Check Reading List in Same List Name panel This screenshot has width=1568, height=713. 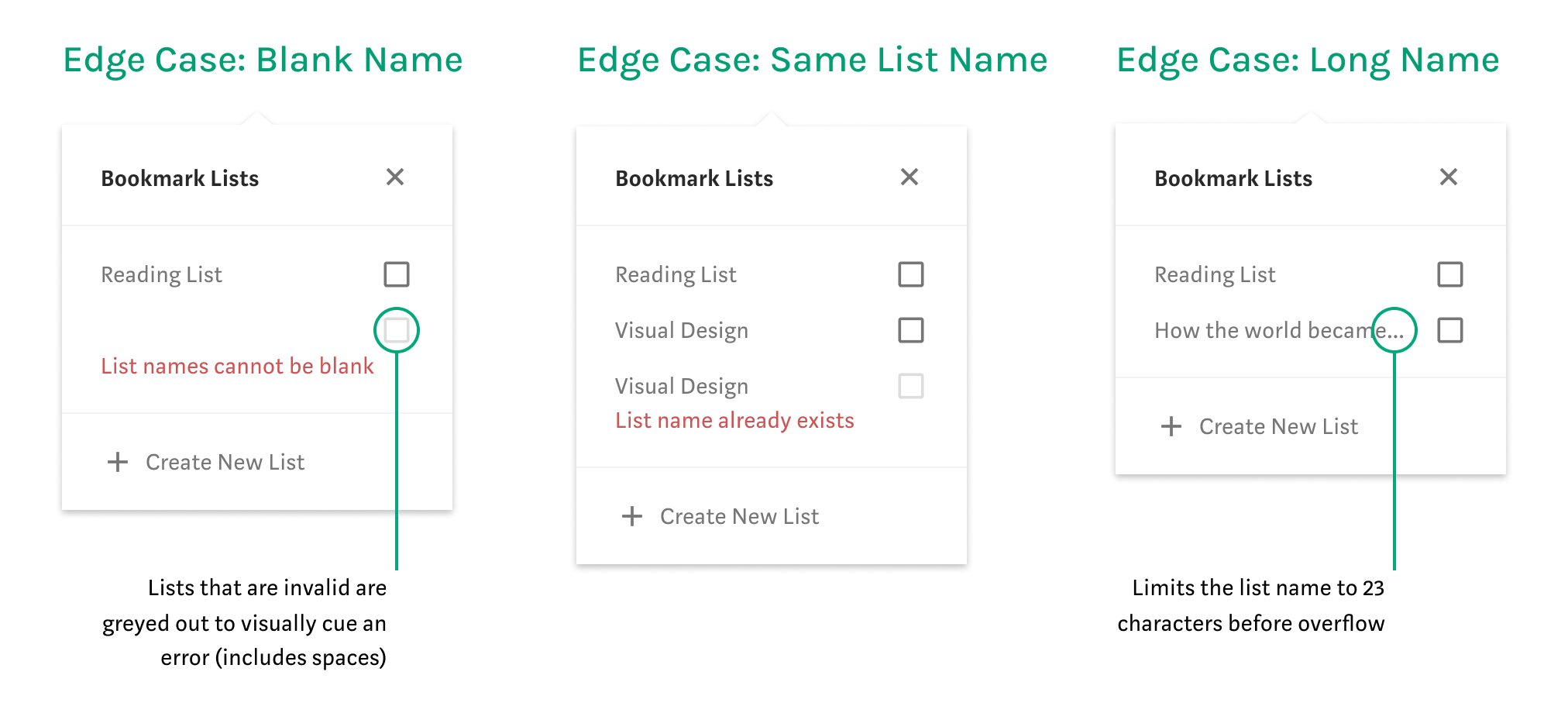click(x=911, y=274)
